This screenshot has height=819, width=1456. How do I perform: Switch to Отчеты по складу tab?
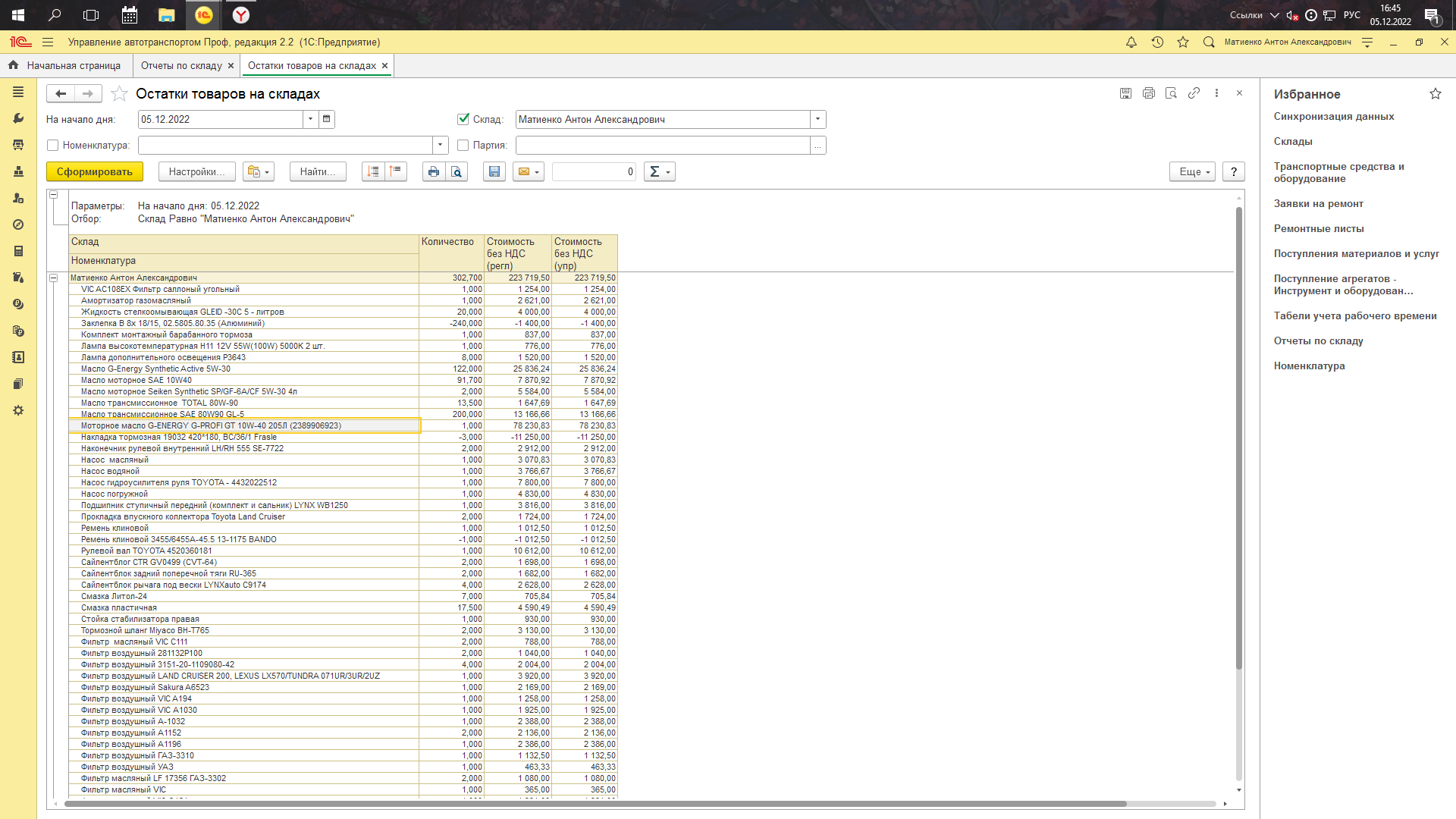[181, 65]
